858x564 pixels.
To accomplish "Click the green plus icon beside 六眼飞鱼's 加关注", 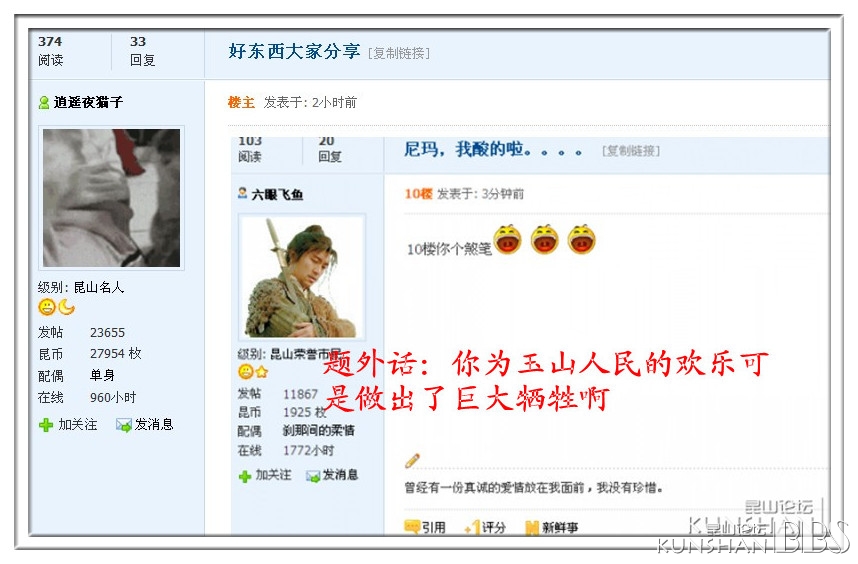I will point(245,476).
